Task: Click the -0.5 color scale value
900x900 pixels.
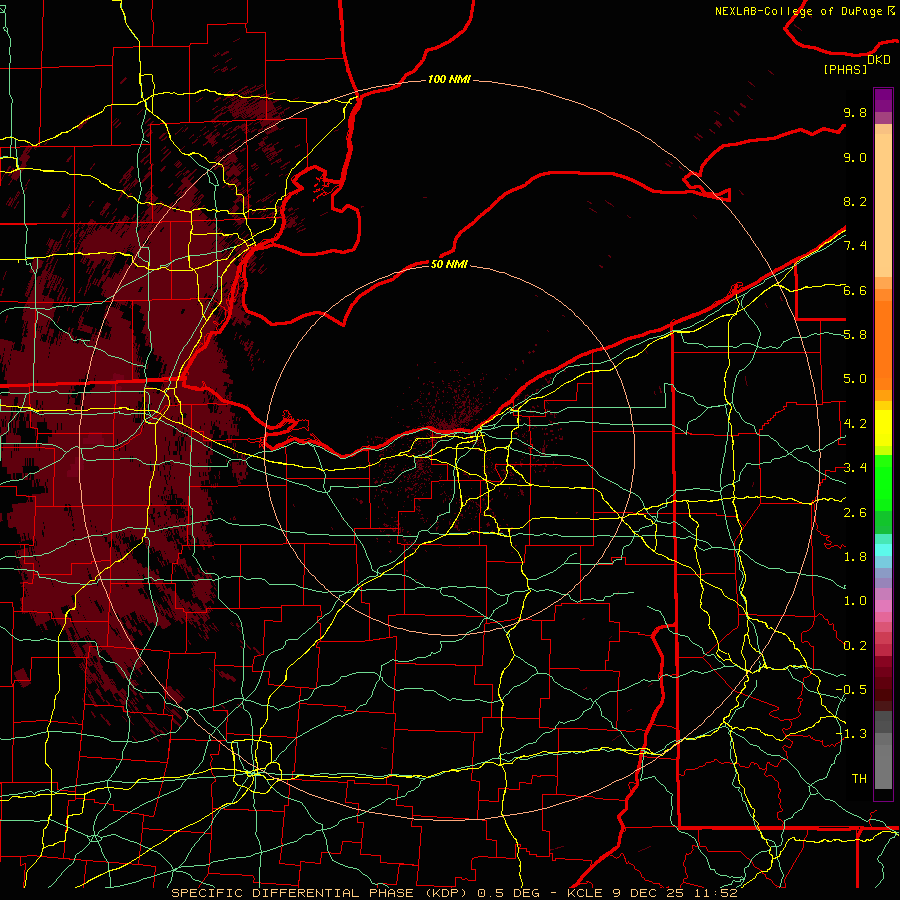Action: pyautogui.click(x=851, y=690)
